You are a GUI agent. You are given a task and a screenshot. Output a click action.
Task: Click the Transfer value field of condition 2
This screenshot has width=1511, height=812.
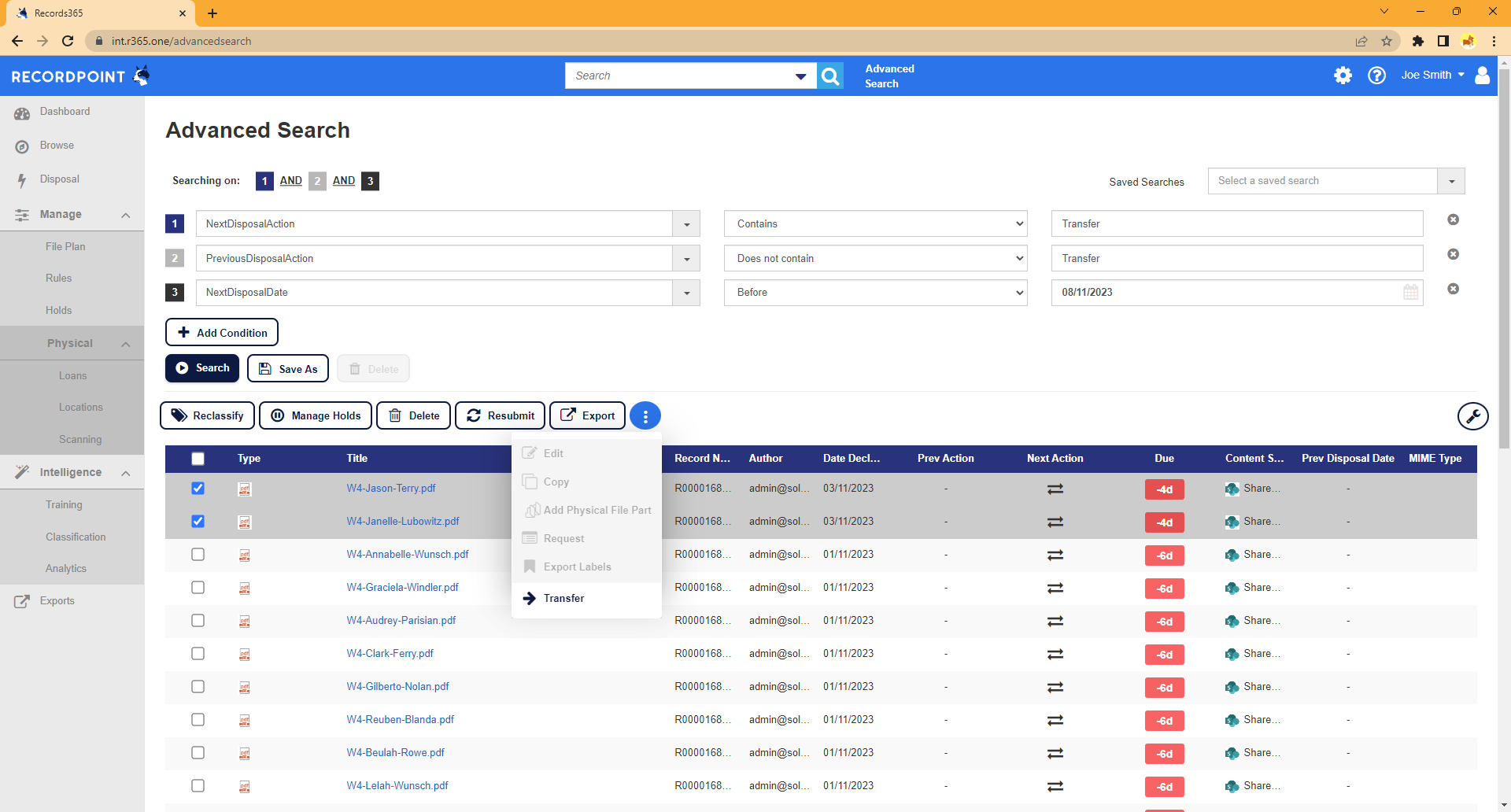point(1236,259)
